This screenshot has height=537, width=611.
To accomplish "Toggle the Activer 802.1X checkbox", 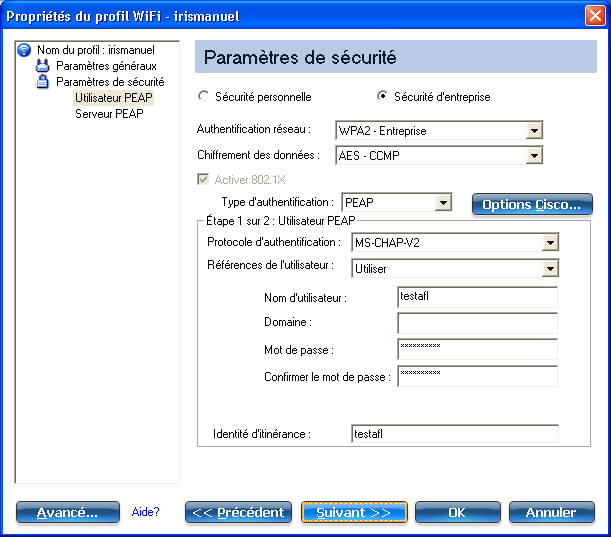I will pyautogui.click(x=203, y=179).
